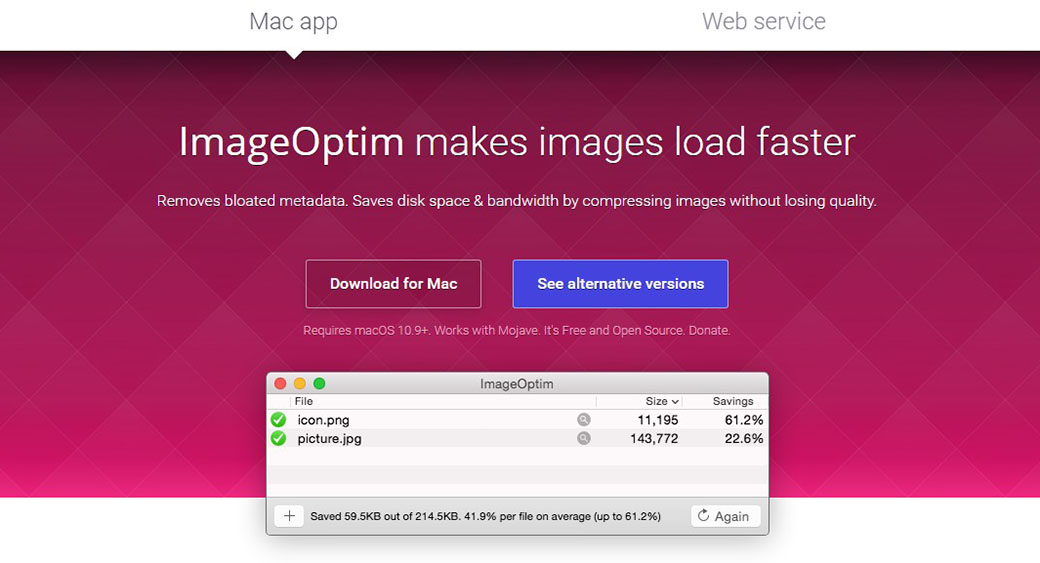Switch to the Mac app tab
The width and height of the screenshot is (1040, 563).
coord(293,22)
